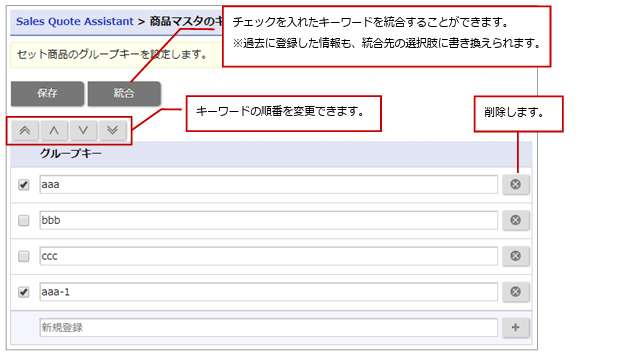
Task: Move selected keyword up one position
Action: (x=54, y=131)
